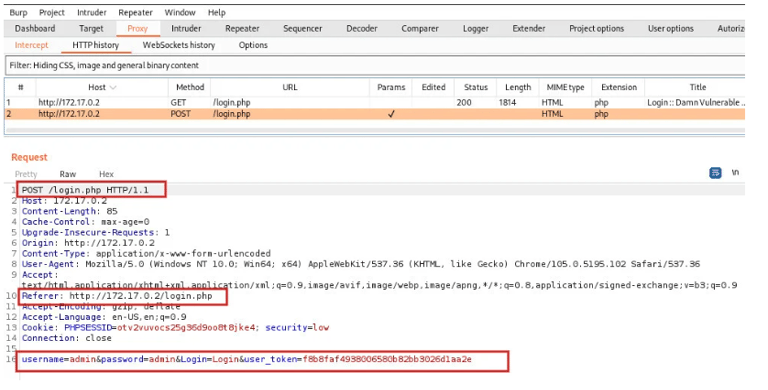Click the filter bar hiding CSS content
Image resolution: width=768 pixels, height=390 pixels.
[x=375, y=65]
